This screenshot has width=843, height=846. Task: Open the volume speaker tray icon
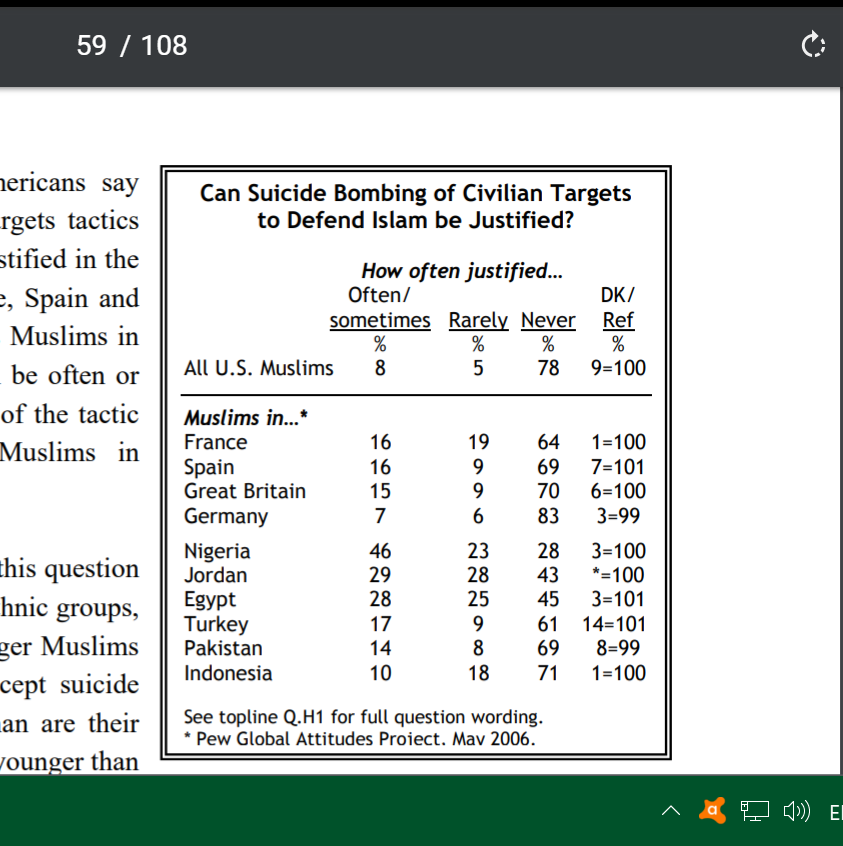coord(797,811)
